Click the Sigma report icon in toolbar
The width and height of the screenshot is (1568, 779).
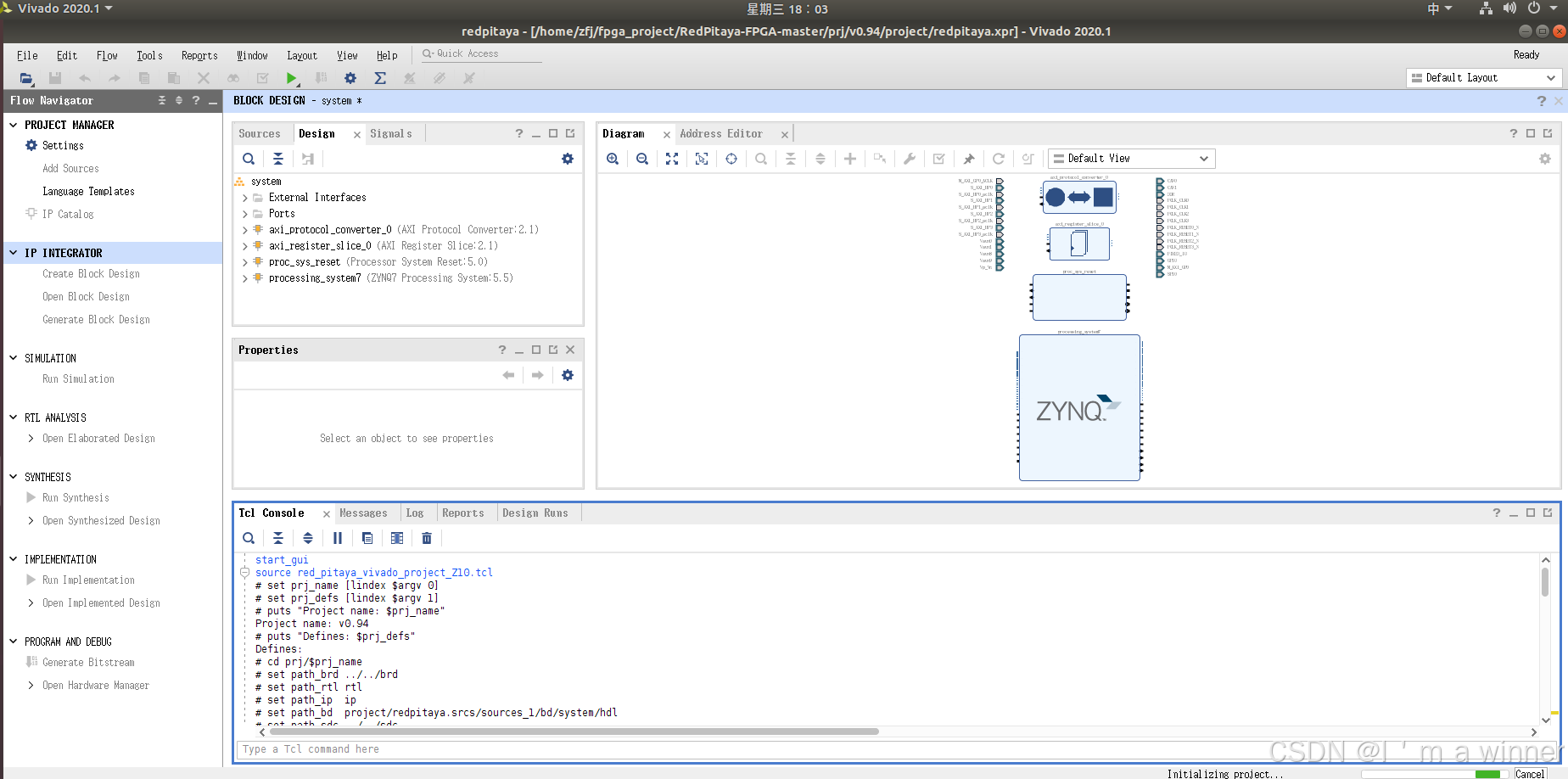380,78
